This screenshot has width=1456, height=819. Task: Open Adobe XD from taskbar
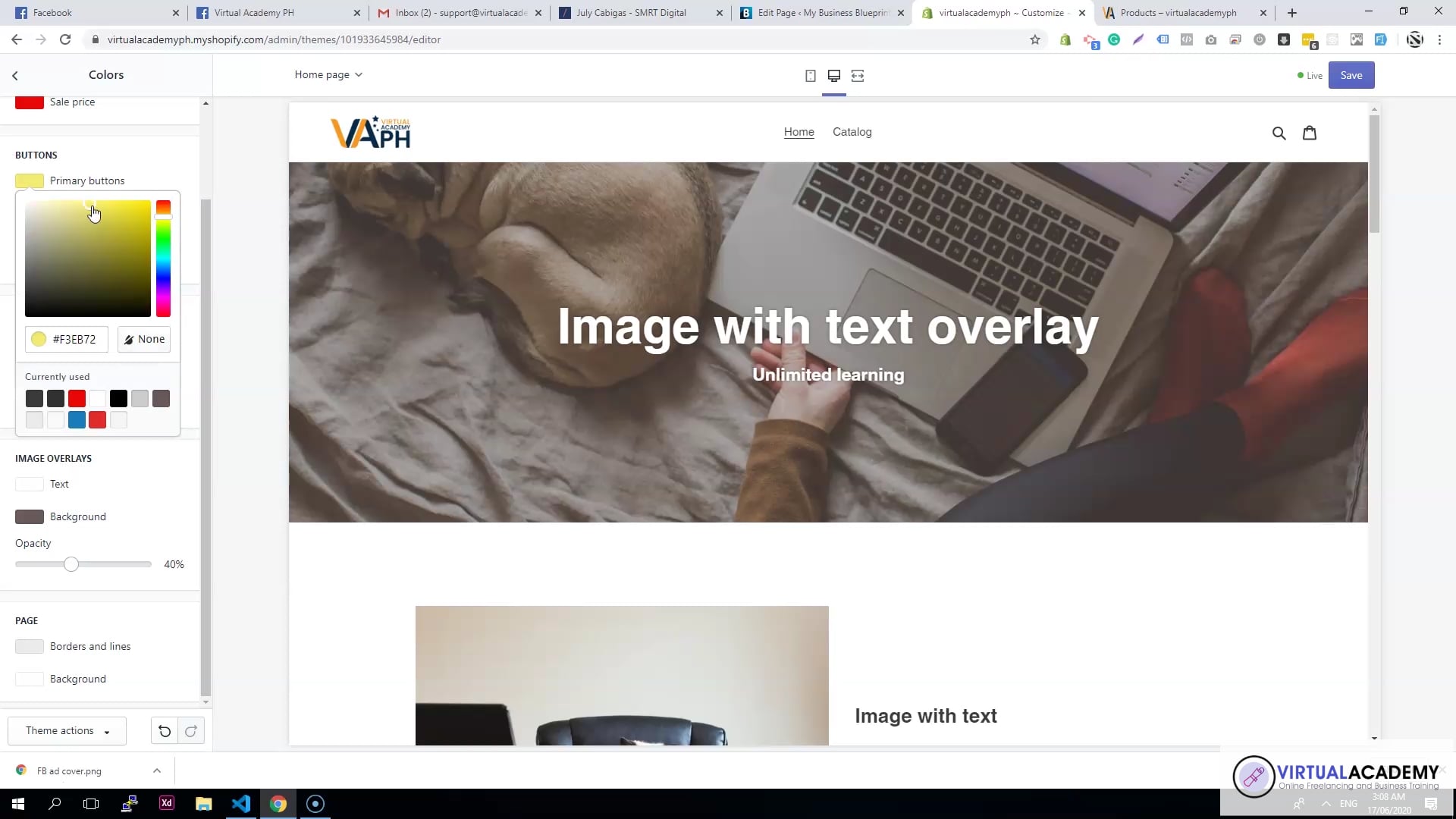point(166,804)
